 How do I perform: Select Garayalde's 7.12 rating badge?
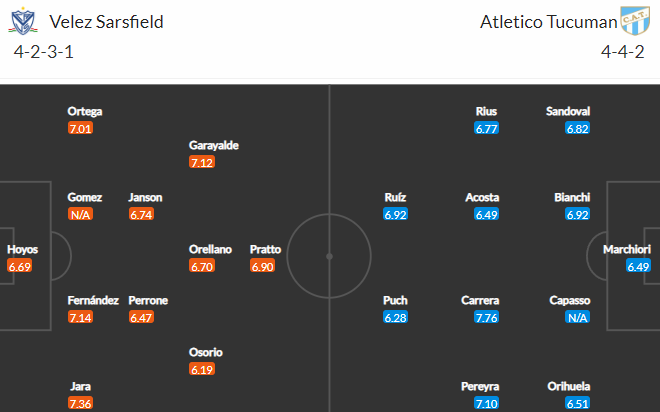pyautogui.click(x=202, y=162)
